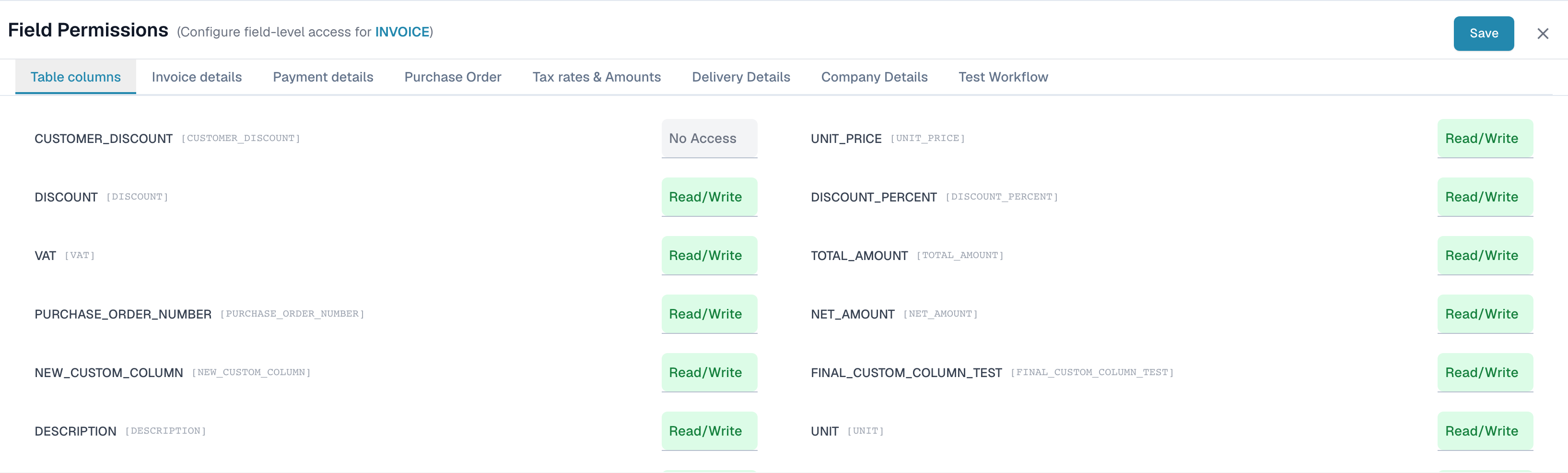Select the Test Workflow tab
Image resolution: width=1568 pixels, height=473 pixels.
[x=1003, y=77]
